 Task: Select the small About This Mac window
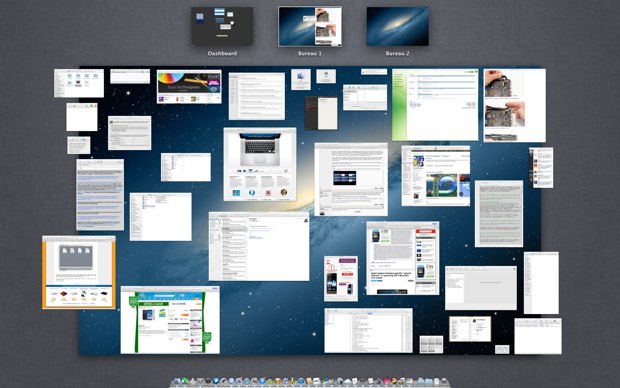click(301, 79)
